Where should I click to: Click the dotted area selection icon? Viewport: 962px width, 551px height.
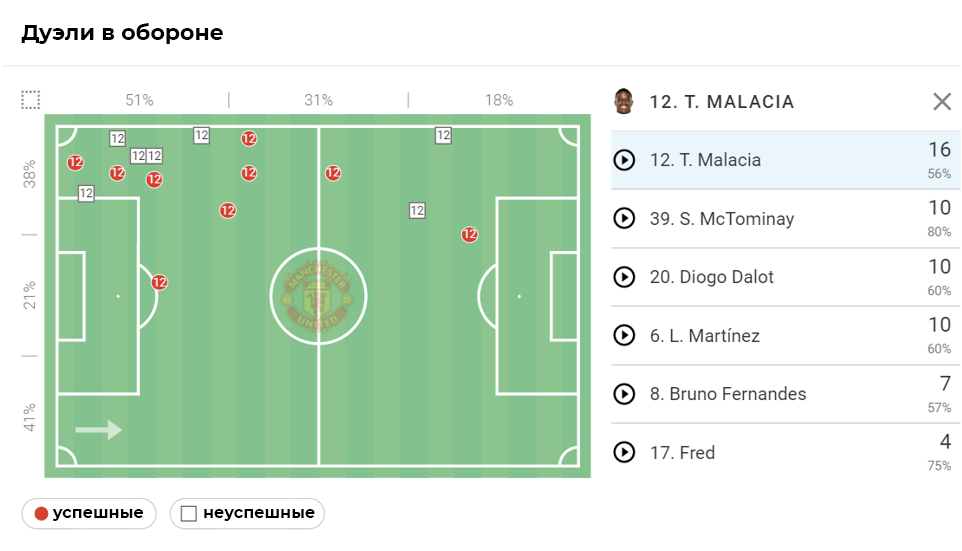[31, 100]
